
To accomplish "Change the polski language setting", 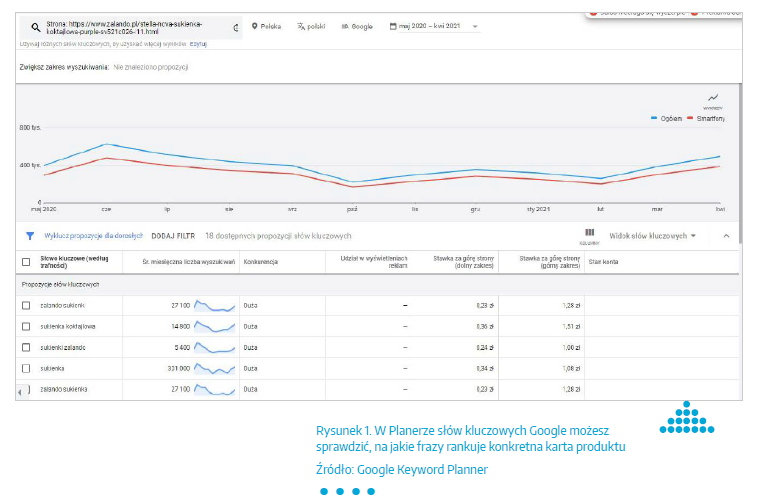I will pos(311,26).
